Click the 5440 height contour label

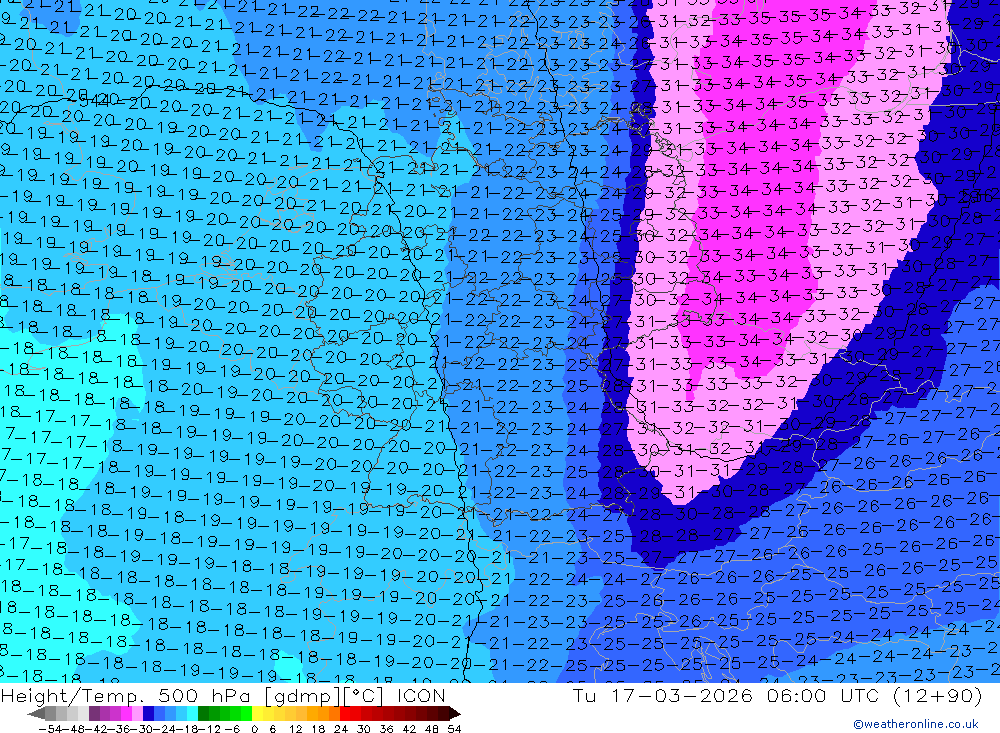pos(93,99)
